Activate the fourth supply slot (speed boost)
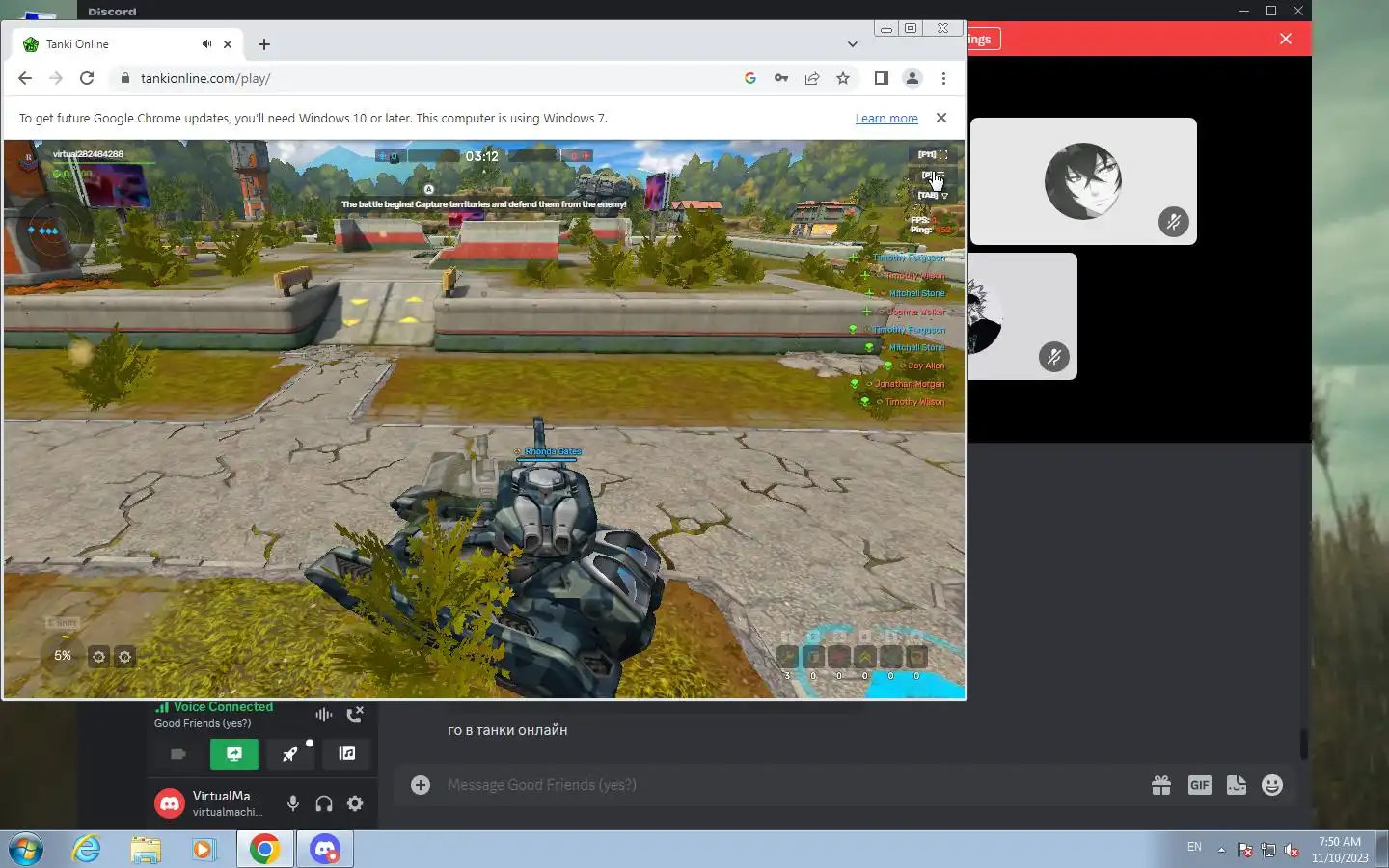1389x868 pixels. tap(865, 657)
